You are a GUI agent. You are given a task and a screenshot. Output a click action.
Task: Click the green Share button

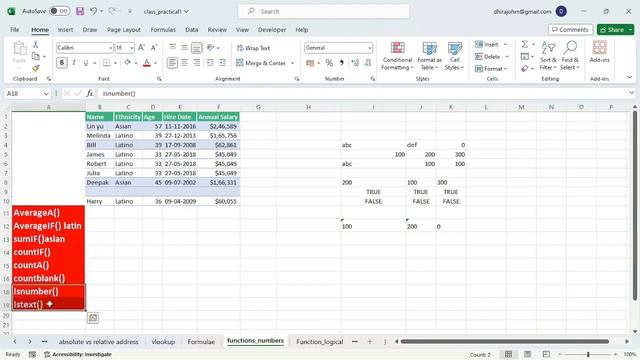tap(612, 29)
